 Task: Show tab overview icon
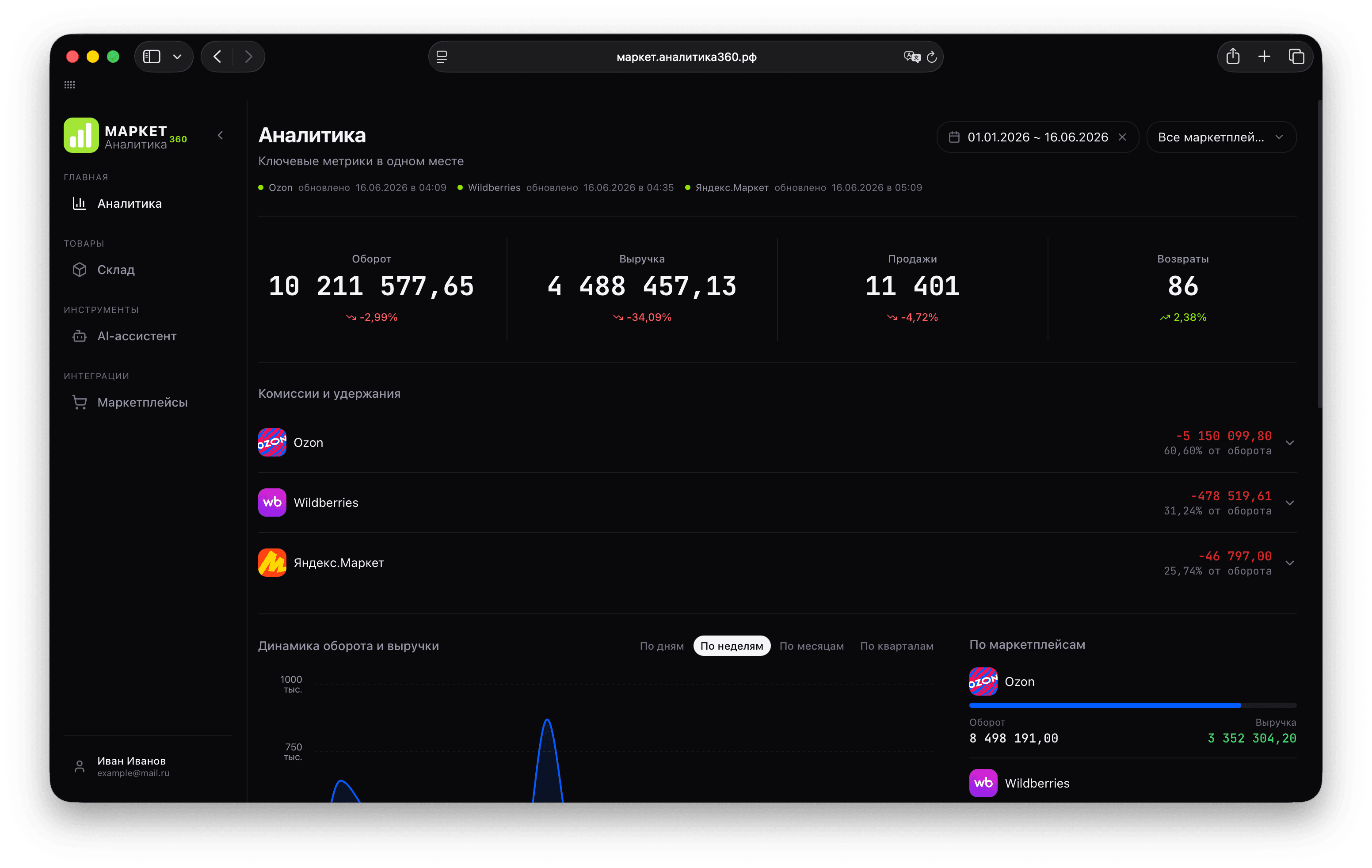[1296, 57]
